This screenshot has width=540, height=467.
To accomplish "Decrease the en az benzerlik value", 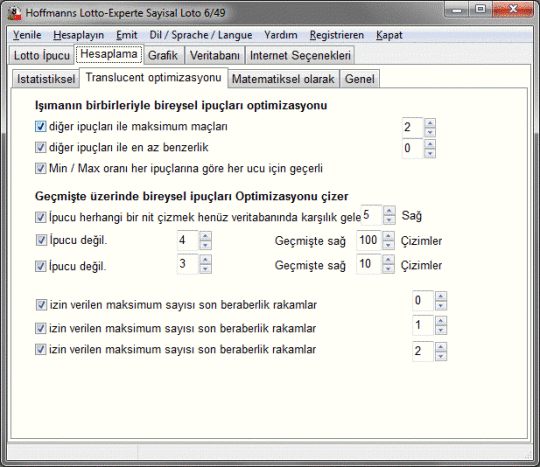I will (x=430, y=153).
